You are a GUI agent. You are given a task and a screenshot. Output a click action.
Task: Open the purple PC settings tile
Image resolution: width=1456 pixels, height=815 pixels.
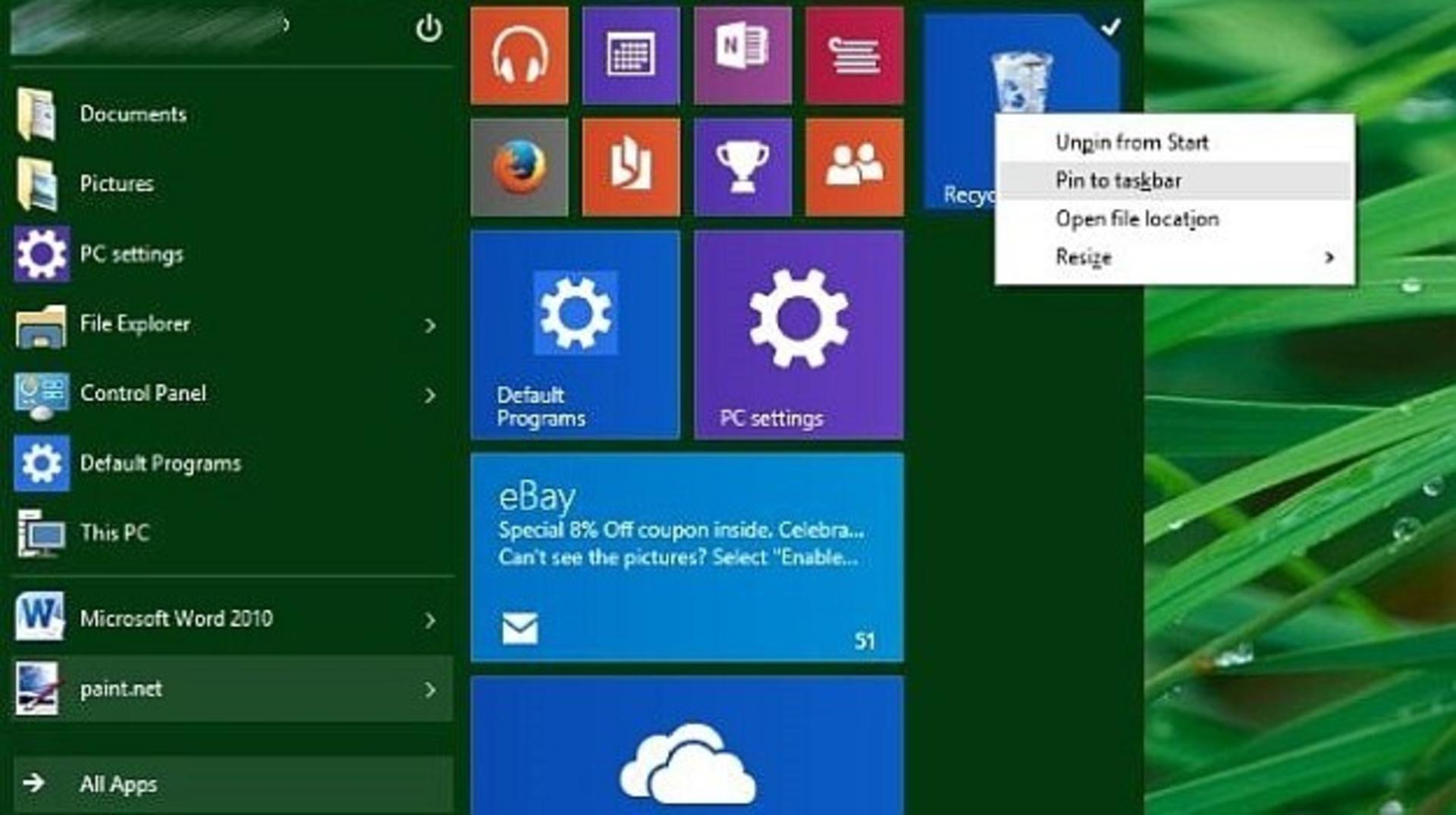click(x=799, y=335)
